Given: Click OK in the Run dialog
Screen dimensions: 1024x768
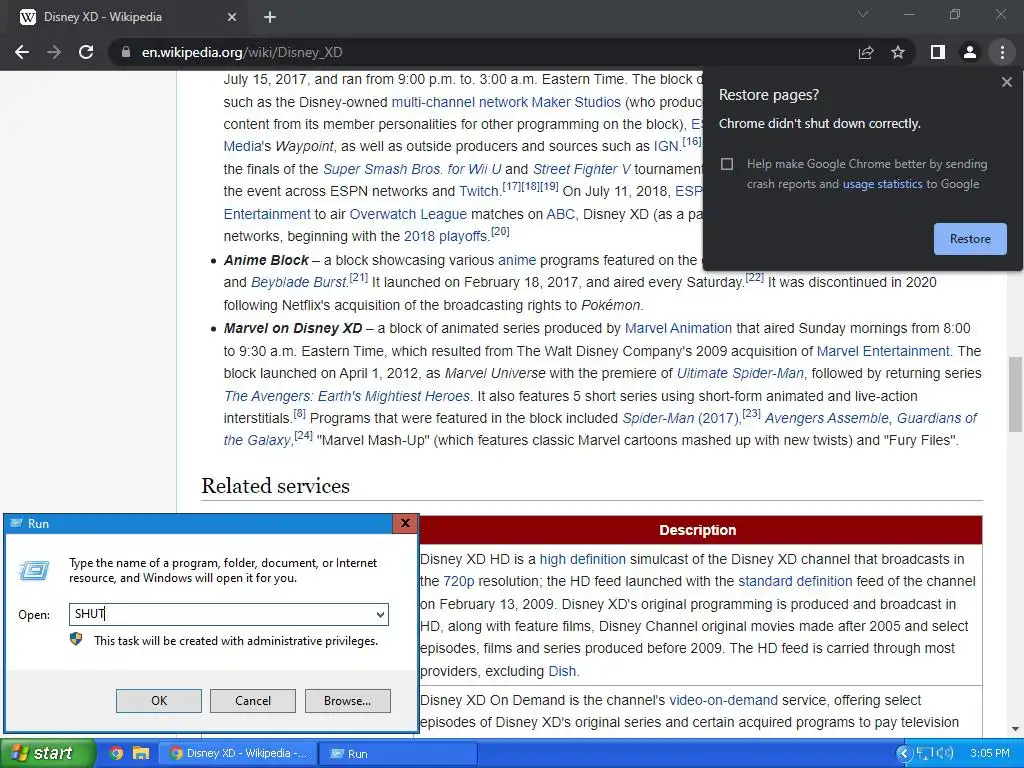Looking at the screenshot, I should (159, 701).
